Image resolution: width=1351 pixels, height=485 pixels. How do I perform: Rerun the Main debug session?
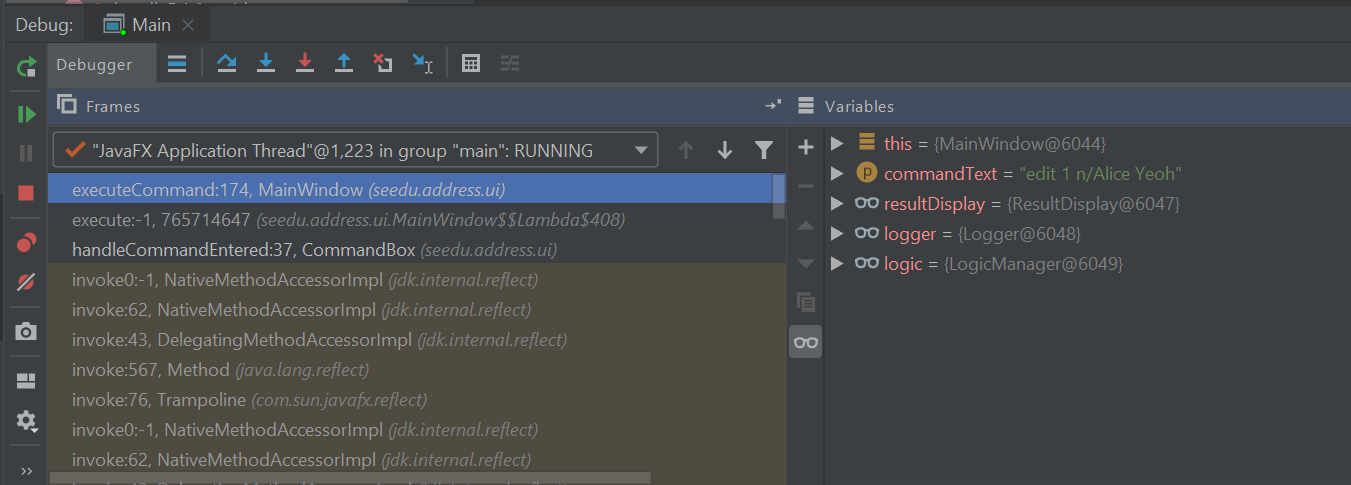click(x=26, y=68)
